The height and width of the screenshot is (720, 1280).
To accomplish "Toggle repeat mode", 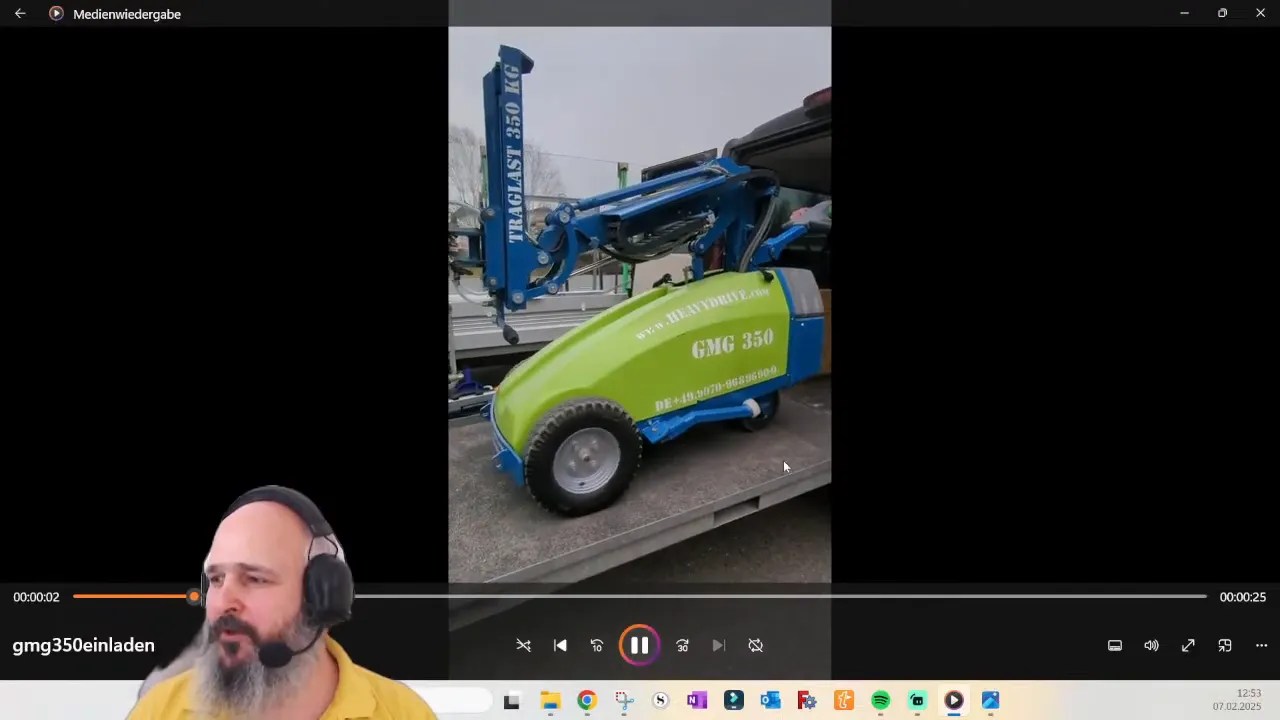I will 756,646.
